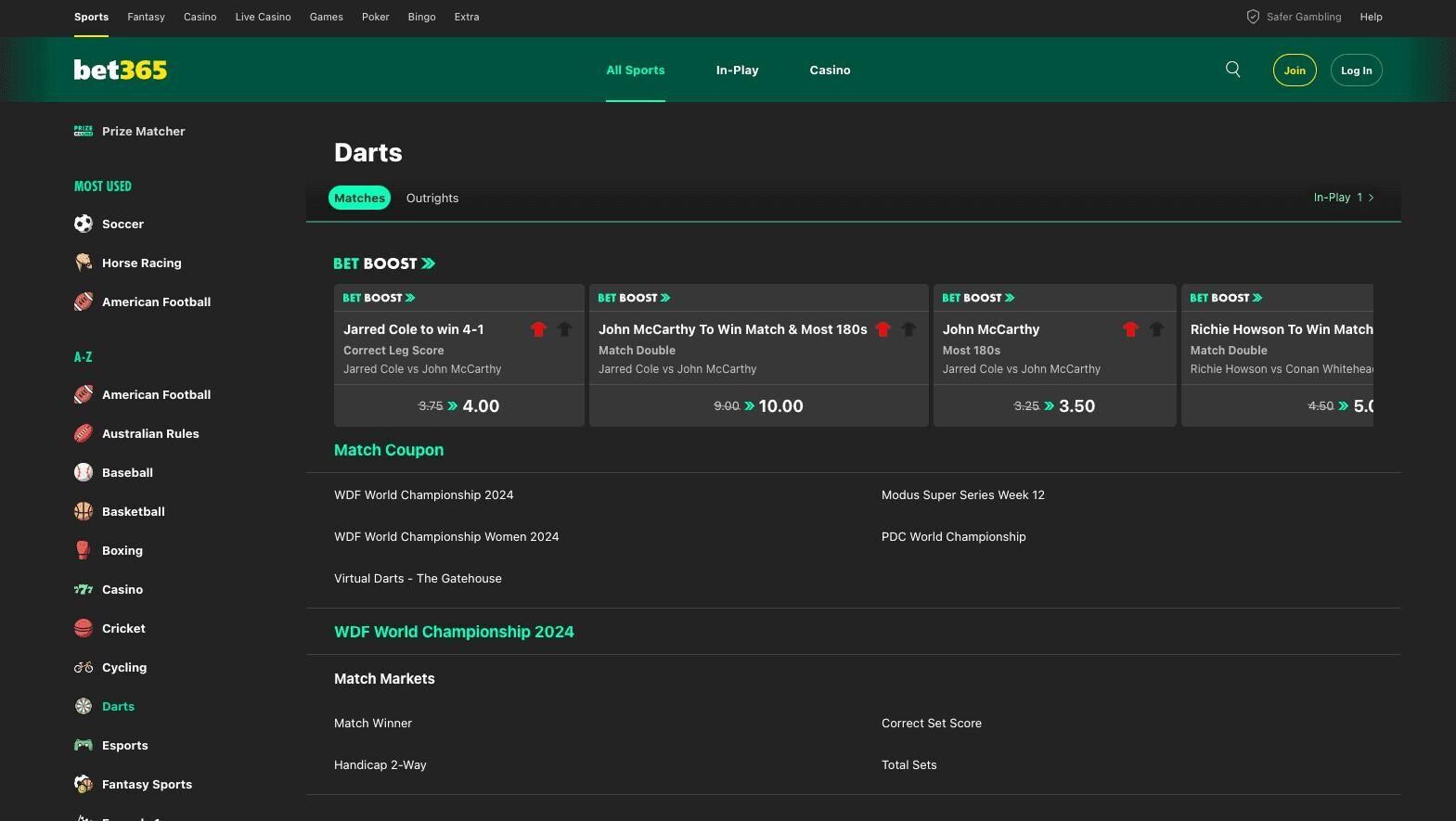Click black shirt icon on John McCarthy Most 180s card

coord(1156,329)
